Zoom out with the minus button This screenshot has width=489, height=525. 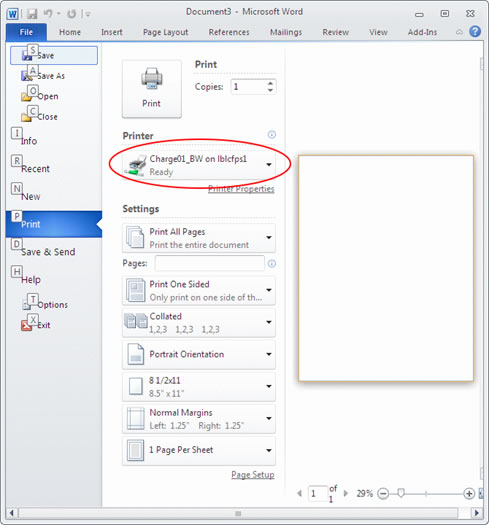383,494
